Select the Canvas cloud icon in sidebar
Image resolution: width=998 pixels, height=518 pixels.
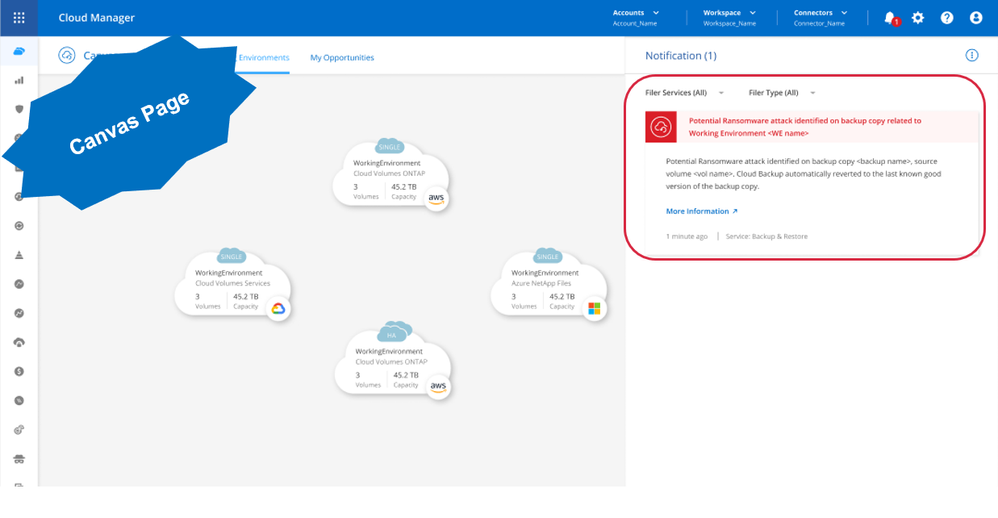19,52
